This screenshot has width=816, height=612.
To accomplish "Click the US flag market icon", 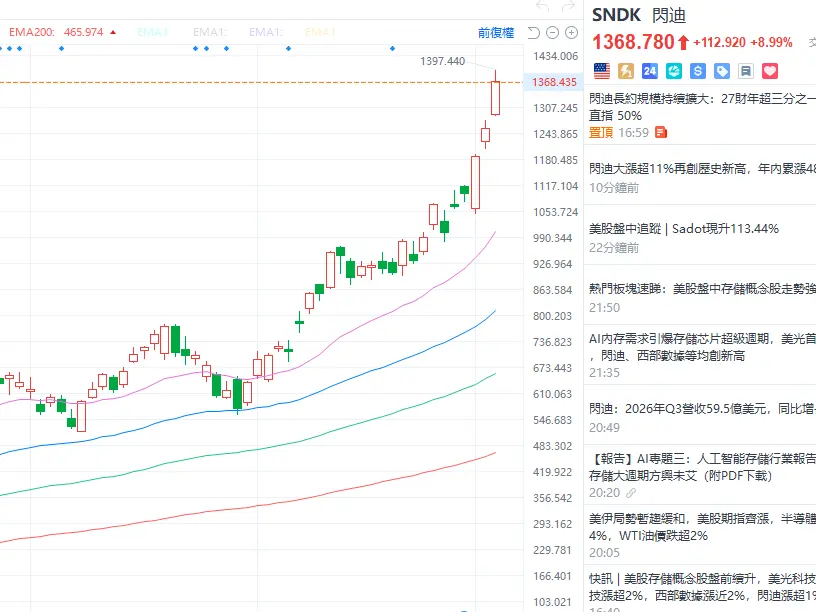I will [x=602, y=71].
